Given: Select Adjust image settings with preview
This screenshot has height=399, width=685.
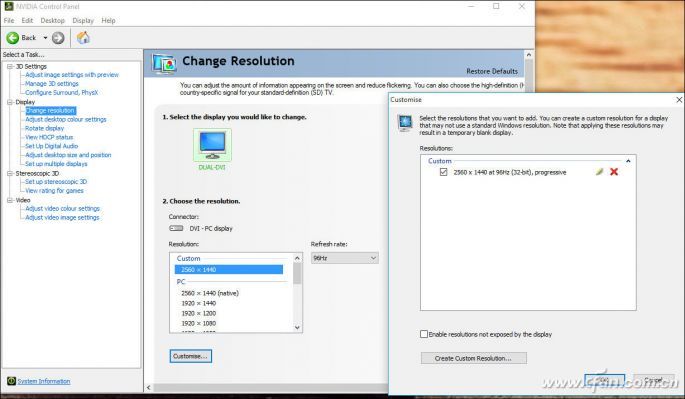Looking at the screenshot, I should pyautogui.click(x=72, y=75).
